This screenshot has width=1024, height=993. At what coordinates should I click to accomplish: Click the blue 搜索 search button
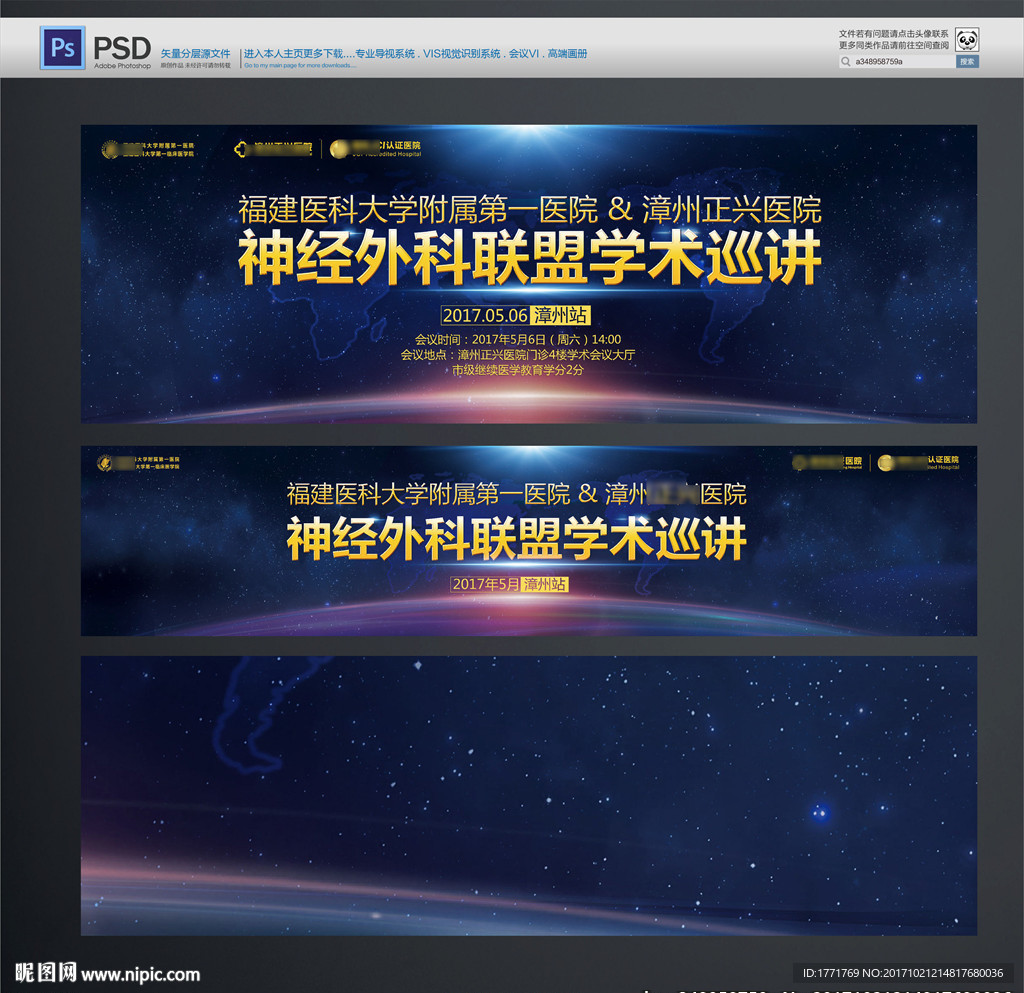(x=967, y=61)
